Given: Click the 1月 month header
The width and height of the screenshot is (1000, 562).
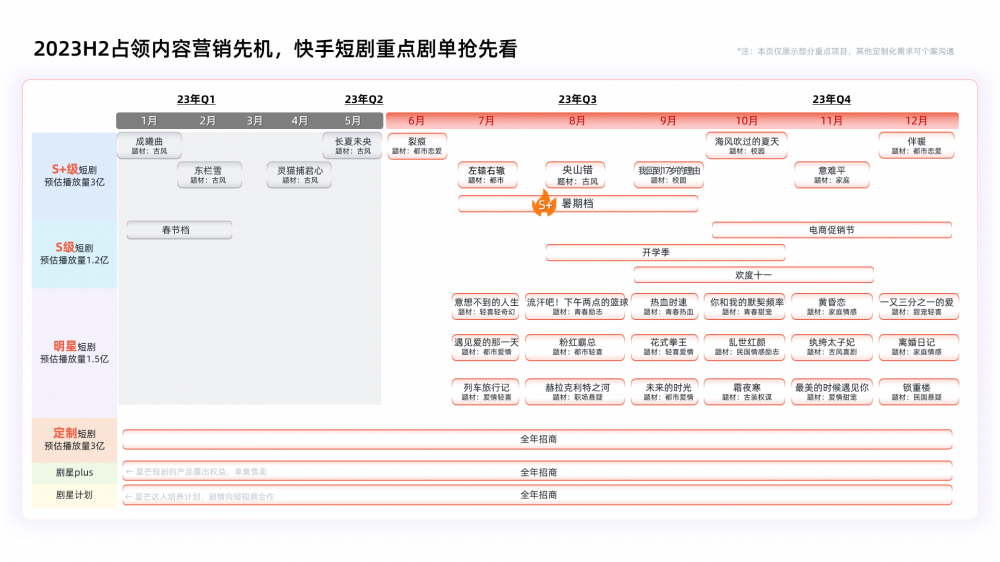Looking at the screenshot, I should tap(149, 121).
